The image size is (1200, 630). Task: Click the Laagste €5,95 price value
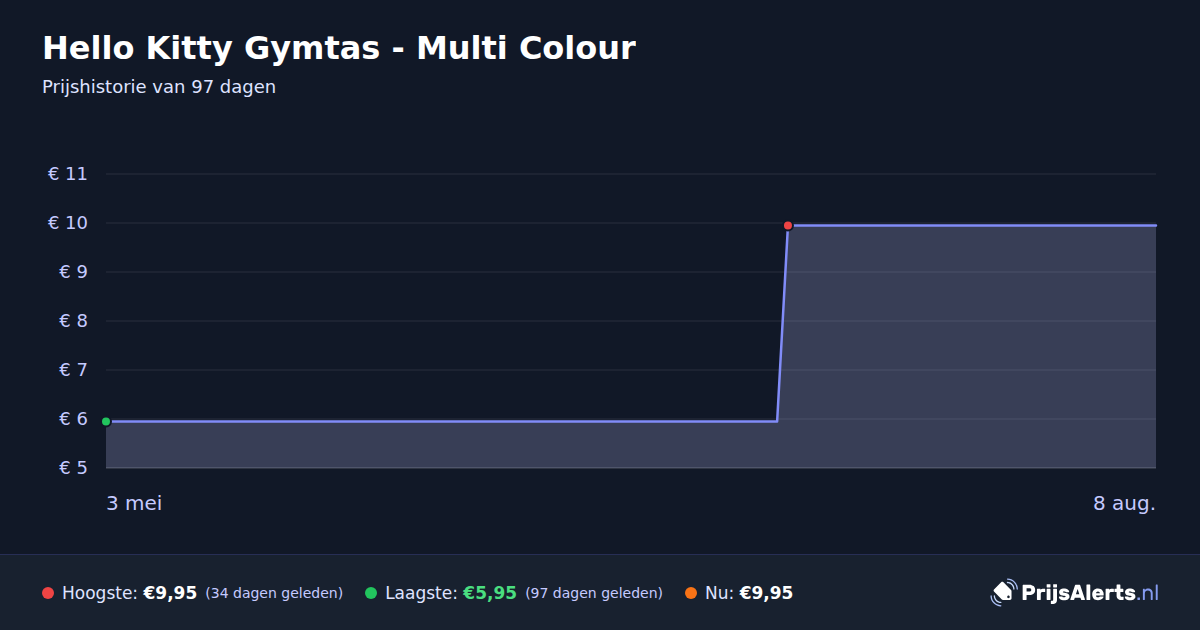click(x=490, y=593)
